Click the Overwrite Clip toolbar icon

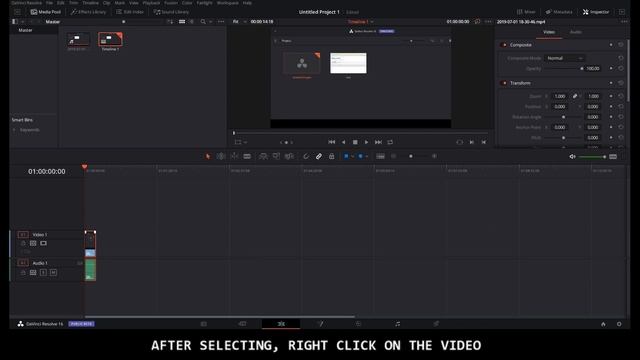pos(276,156)
